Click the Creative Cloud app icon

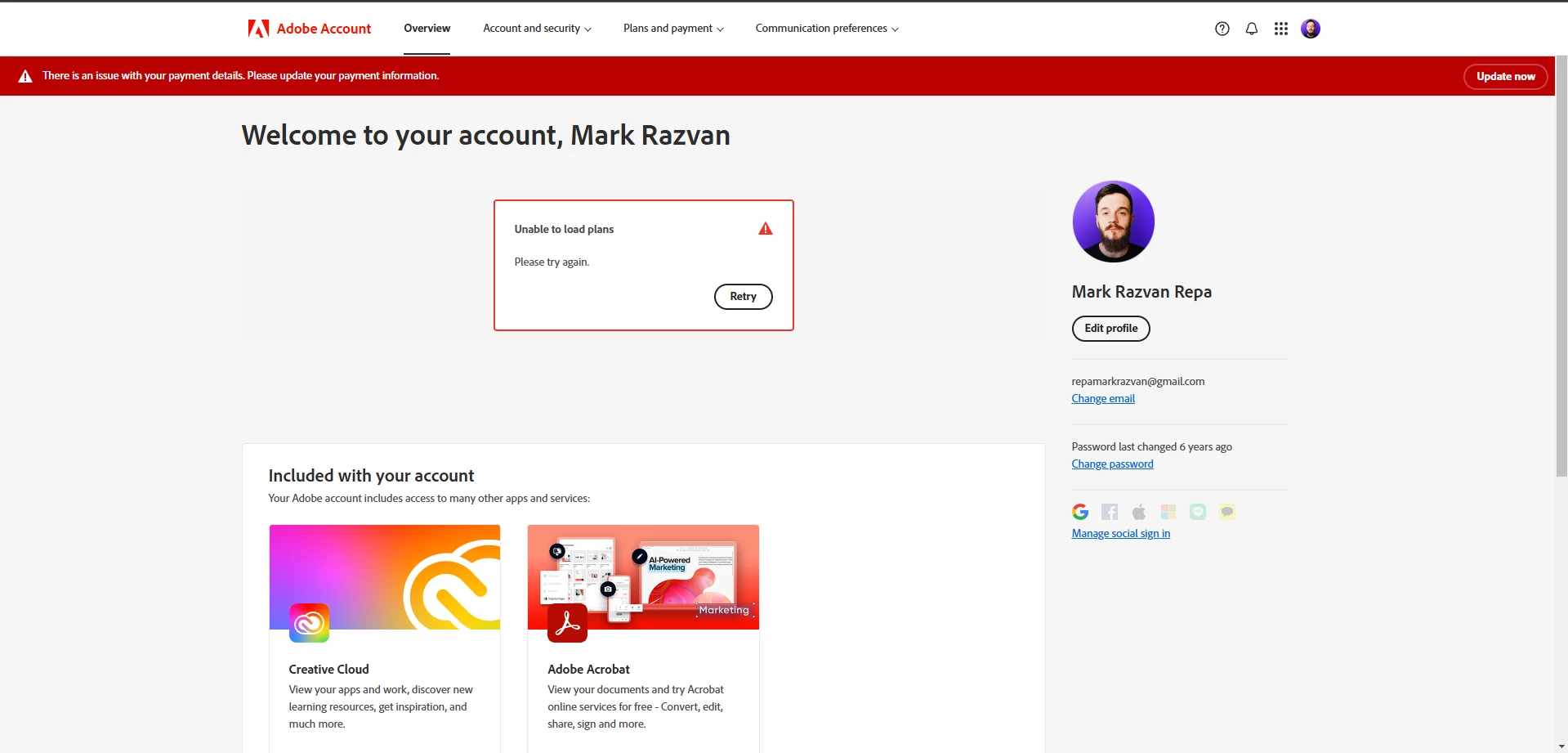pyautogui.click(x=309, y=623)
